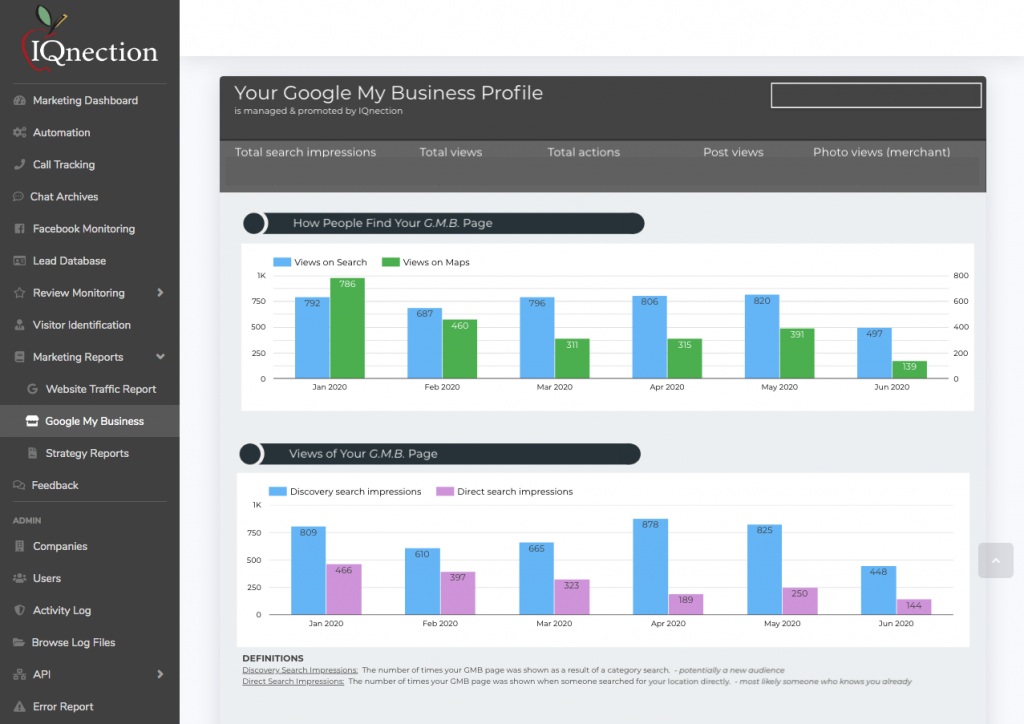Open Strategy Reports submenu item
The width and height of the screenshot is (1024, 724).
click(x=87, y=453)
